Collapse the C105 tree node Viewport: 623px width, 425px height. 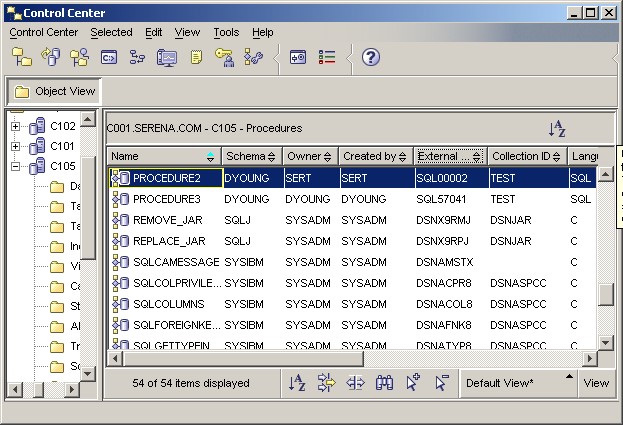[x=16, y=166]
